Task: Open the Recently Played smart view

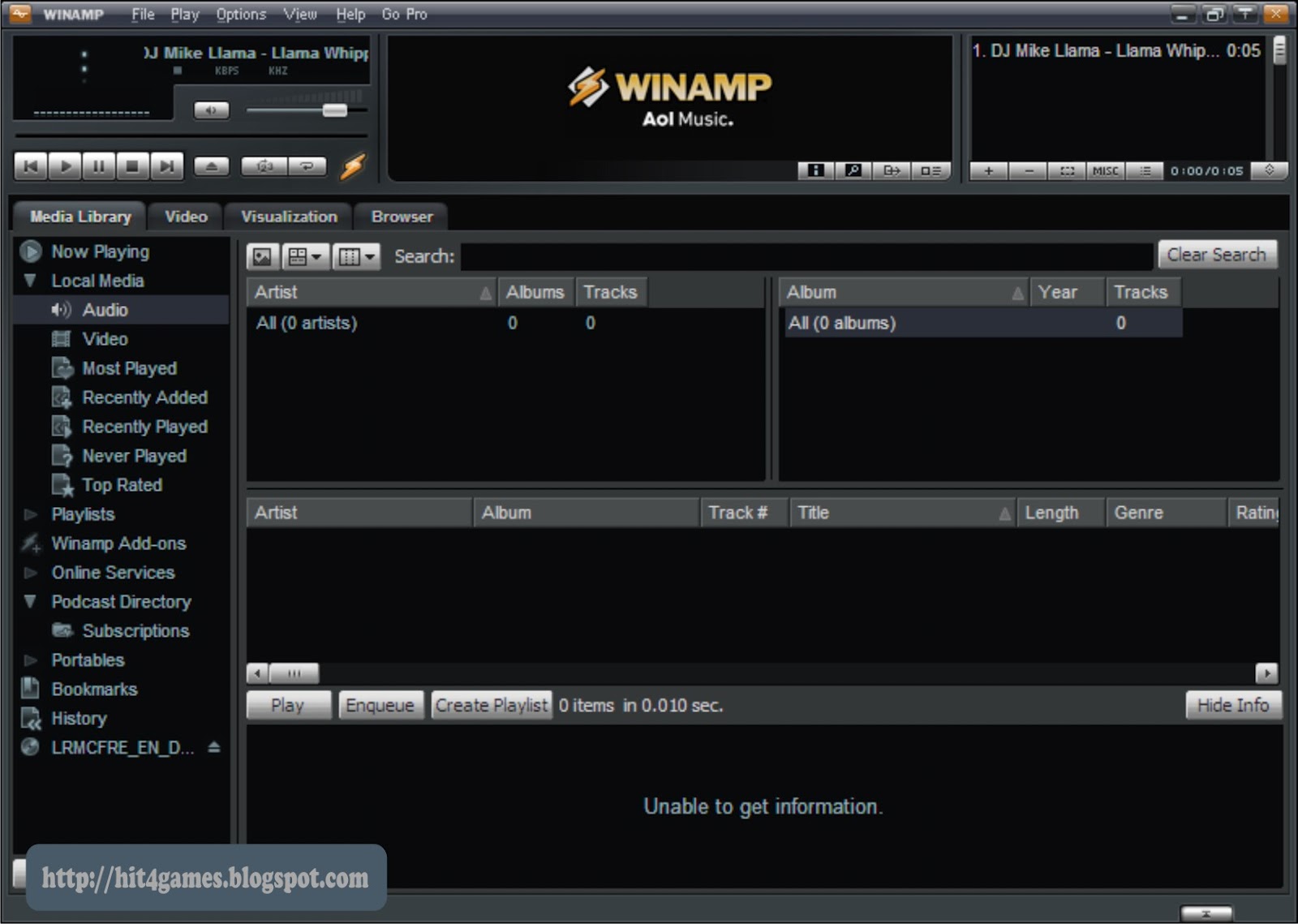Action: click(x=144, y=427)
